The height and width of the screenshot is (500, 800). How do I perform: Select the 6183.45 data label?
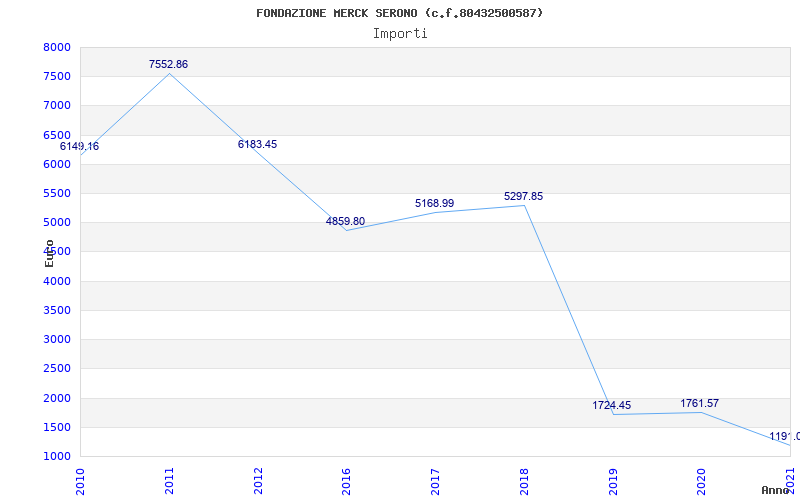[x=258, y=144]
